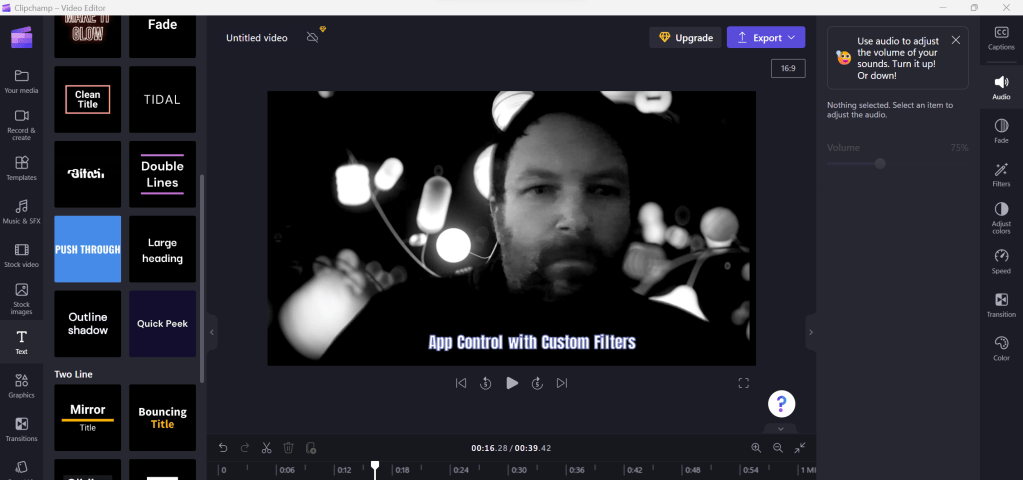Open the Speed panel
Image resolution: width=1023 pixels, height=480 pixels.
(1001, 260)
